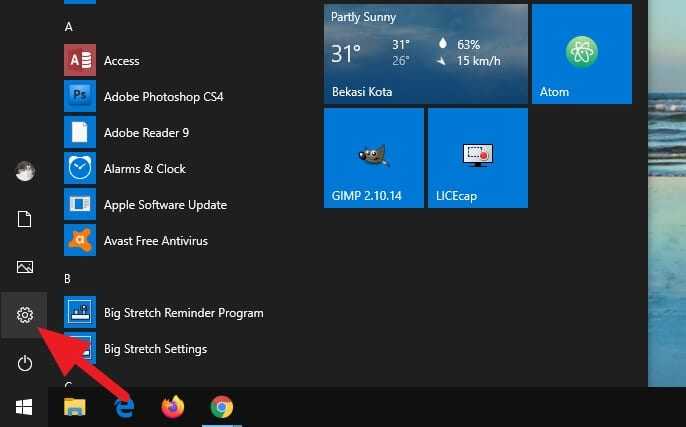Click the Adobe Photoshop CS4 icon
The width and height of the screenshot is (686, 427).
(x=80, y=96)
